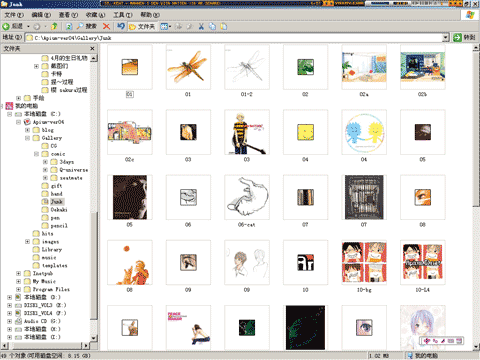
Task: Close the 文件夹 folder pane
Action: pyautogui.click(x=92, y=49)
